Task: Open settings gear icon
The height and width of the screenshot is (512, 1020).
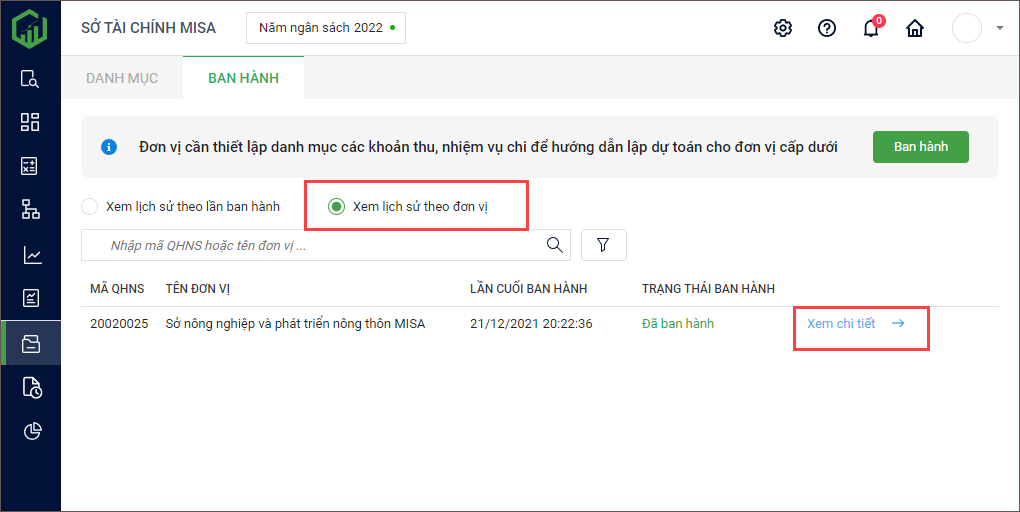Action: coord(783,28)
